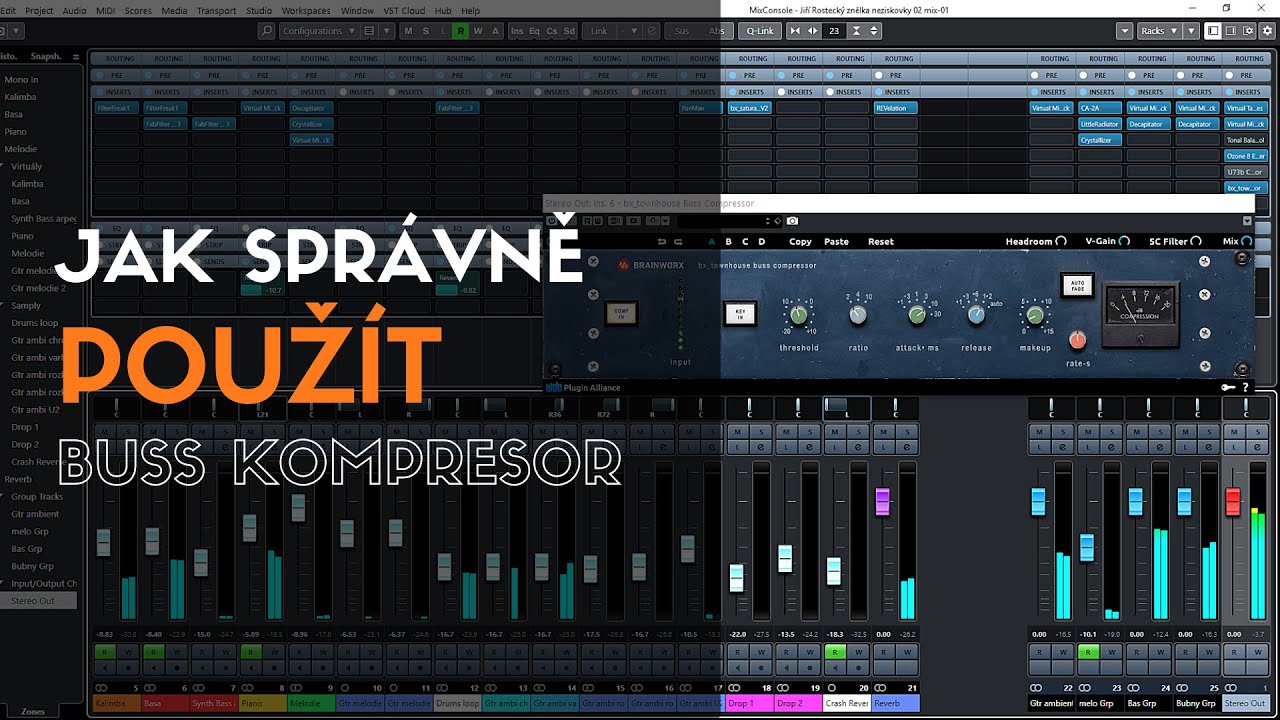
Task: Click the compressor threshold knob
Action: click(799, 315)
